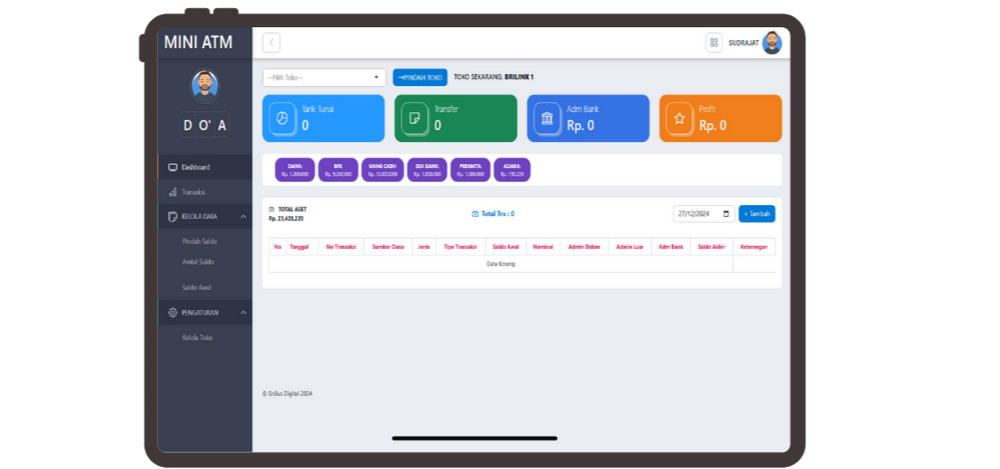This screenshot has width=1000, height=469.
Task: Click the + Tambah button
Action: 757,214
